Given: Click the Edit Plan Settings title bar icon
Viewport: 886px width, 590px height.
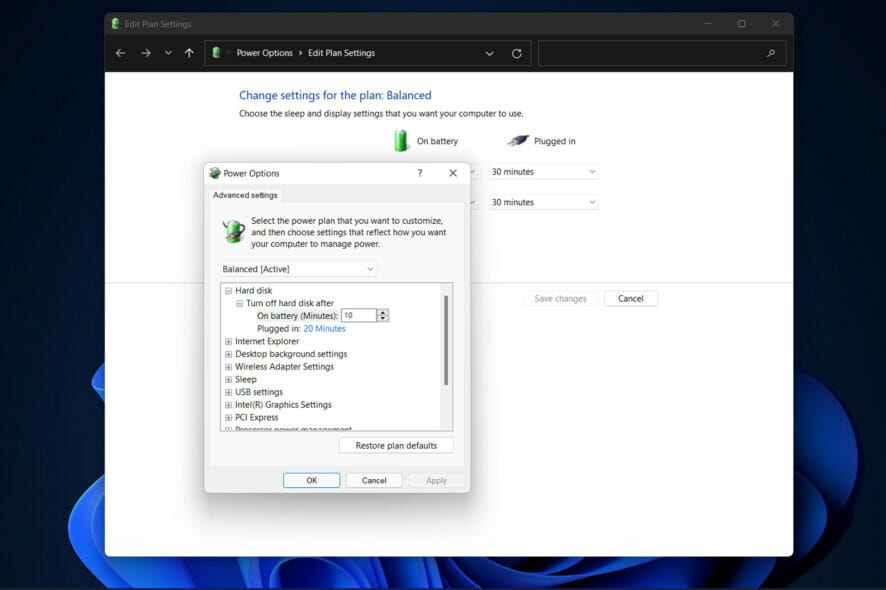Looking at the screenshot, I should coord(115,24).
